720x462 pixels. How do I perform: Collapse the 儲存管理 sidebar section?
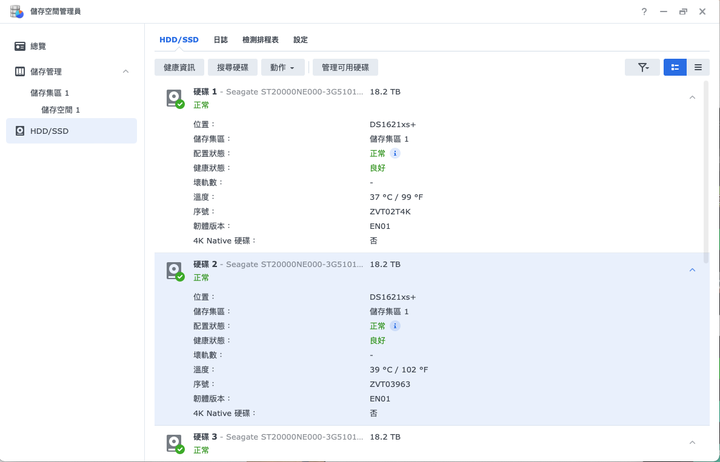tap(126, 71)
